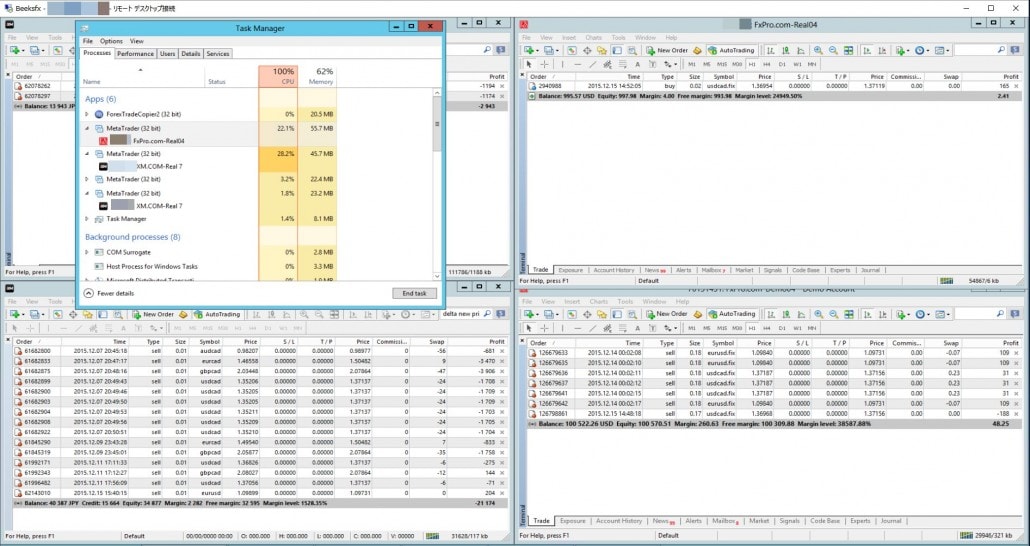Open Experts tab in bottom-right Demo terminal
The height and width of the screenshot is (546, 1030).
click(x=860, y=520)
